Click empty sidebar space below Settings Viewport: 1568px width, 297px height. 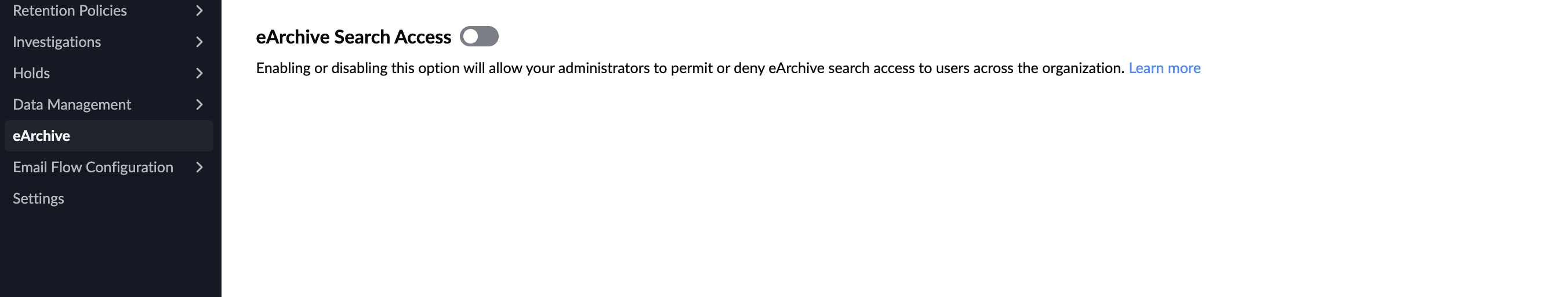tap(110, 256)
